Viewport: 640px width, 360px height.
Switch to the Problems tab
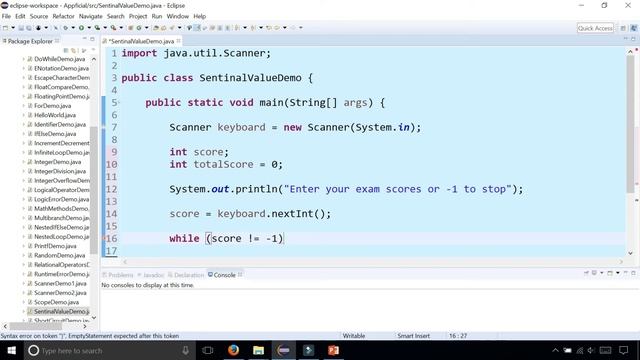coord(118,275)
